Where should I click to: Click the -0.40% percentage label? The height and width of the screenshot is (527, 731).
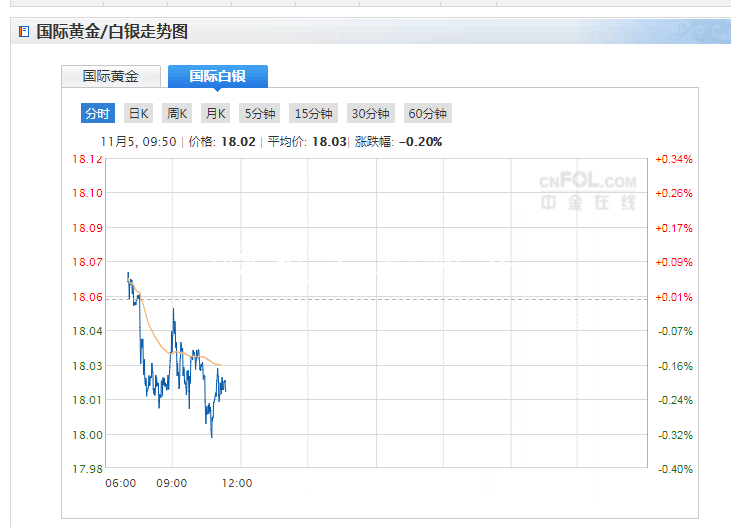point(676,469)
